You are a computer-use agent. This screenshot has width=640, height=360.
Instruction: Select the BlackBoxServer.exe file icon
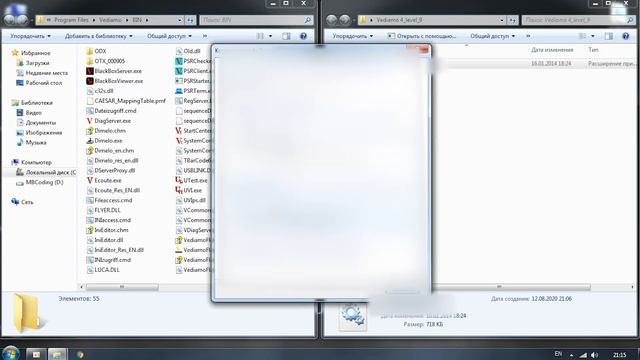click(90, 71)
